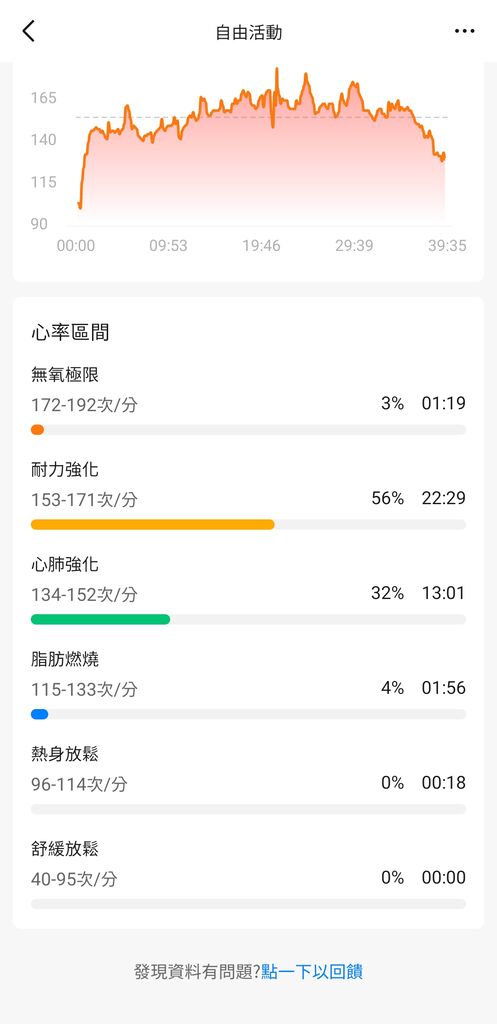Viewport: 497px width, 1024px height.
Task: Tap the 點一下以回饋 feedback link
Action: coord(312,972)
